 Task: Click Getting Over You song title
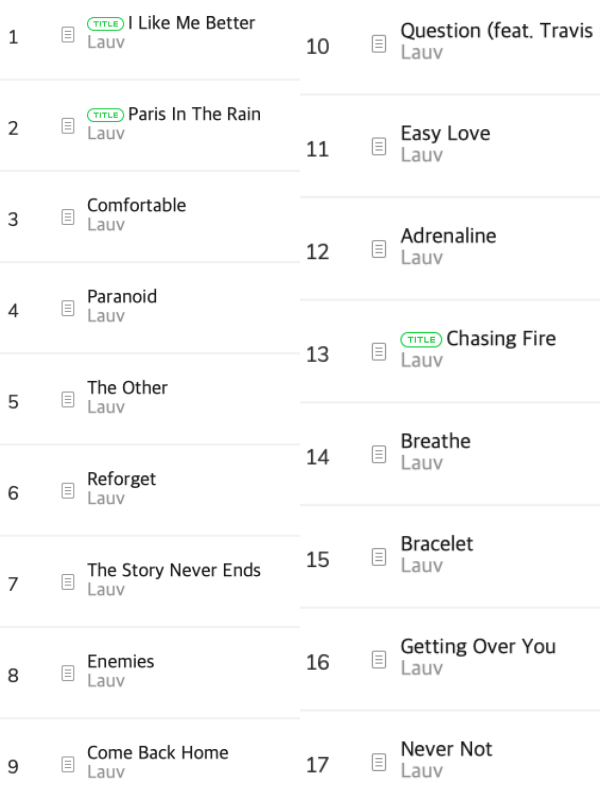click(478, 647)
